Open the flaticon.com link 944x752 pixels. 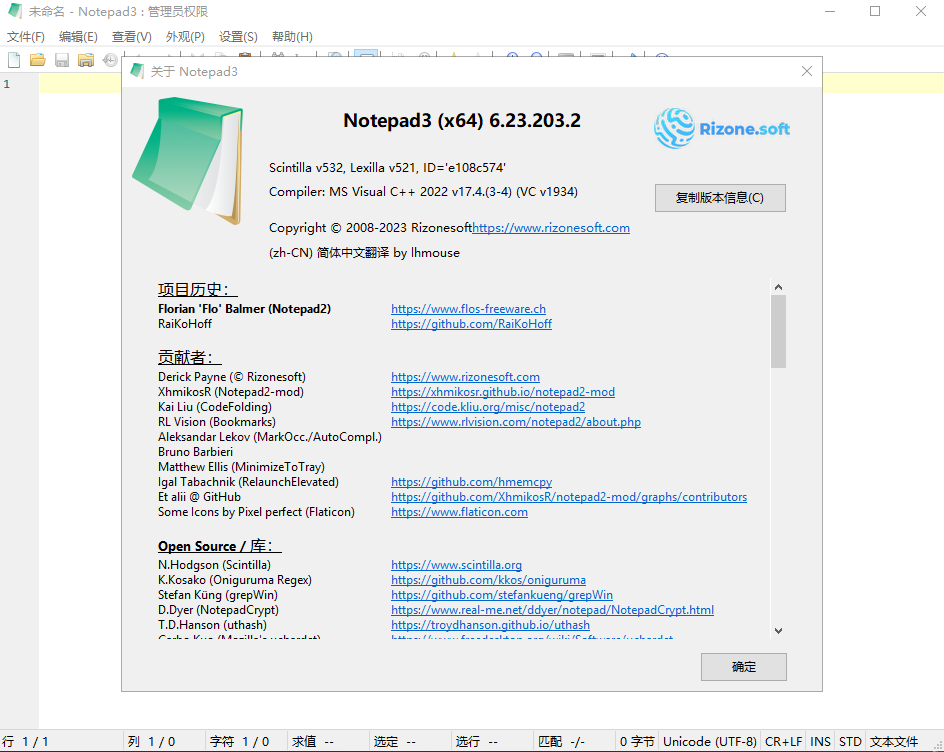coord(459,512)
